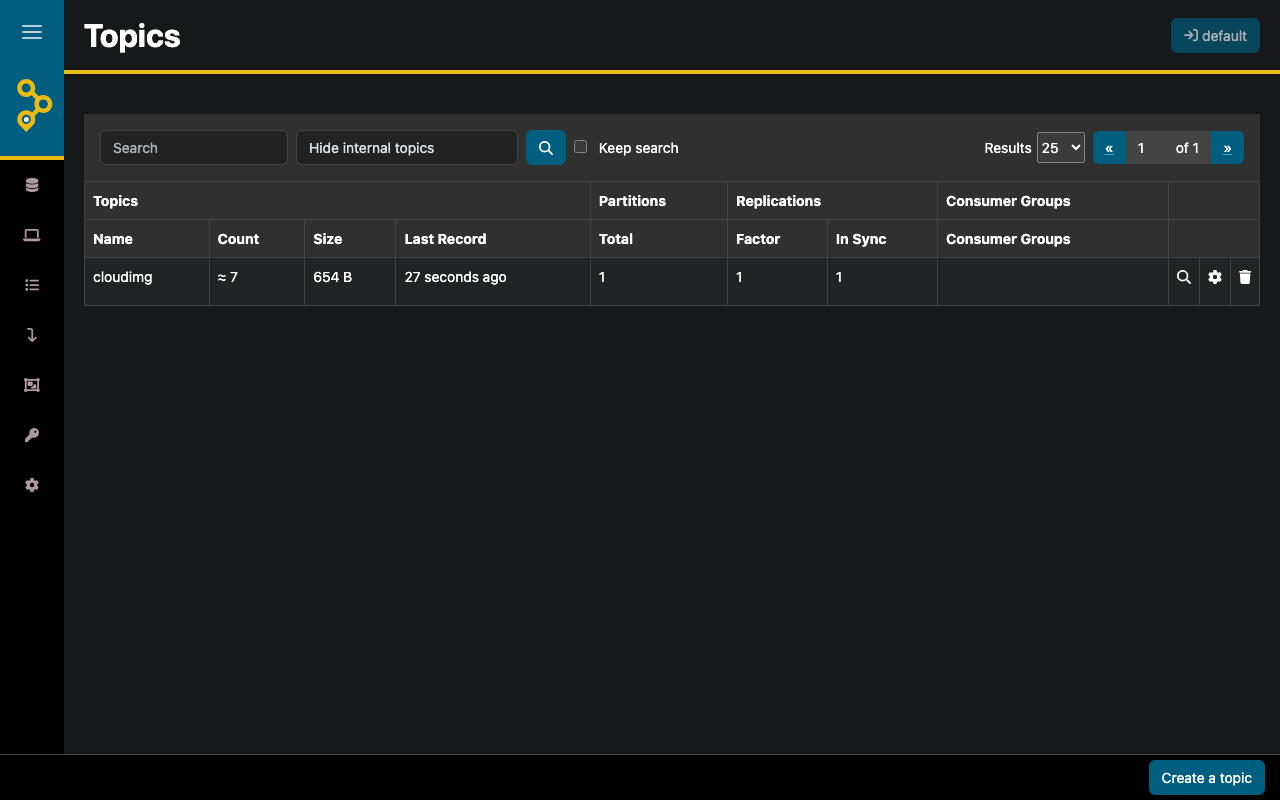This screenshot has height=800, width=1280.
Task: View data of cloudimg topic magnifier icon
Action: pyautogui.click(x=1184, y=277)
